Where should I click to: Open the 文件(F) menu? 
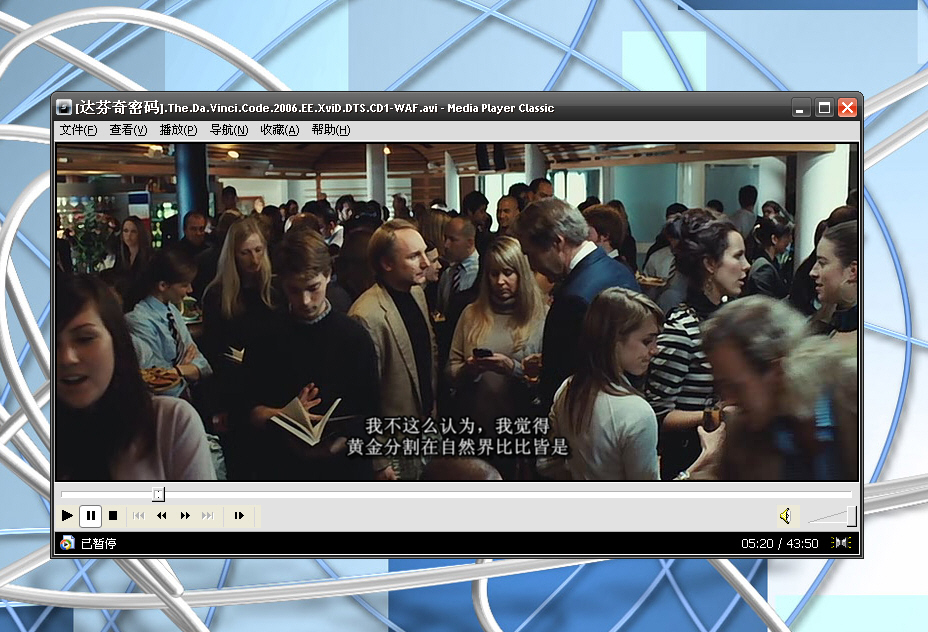[78, 130]
